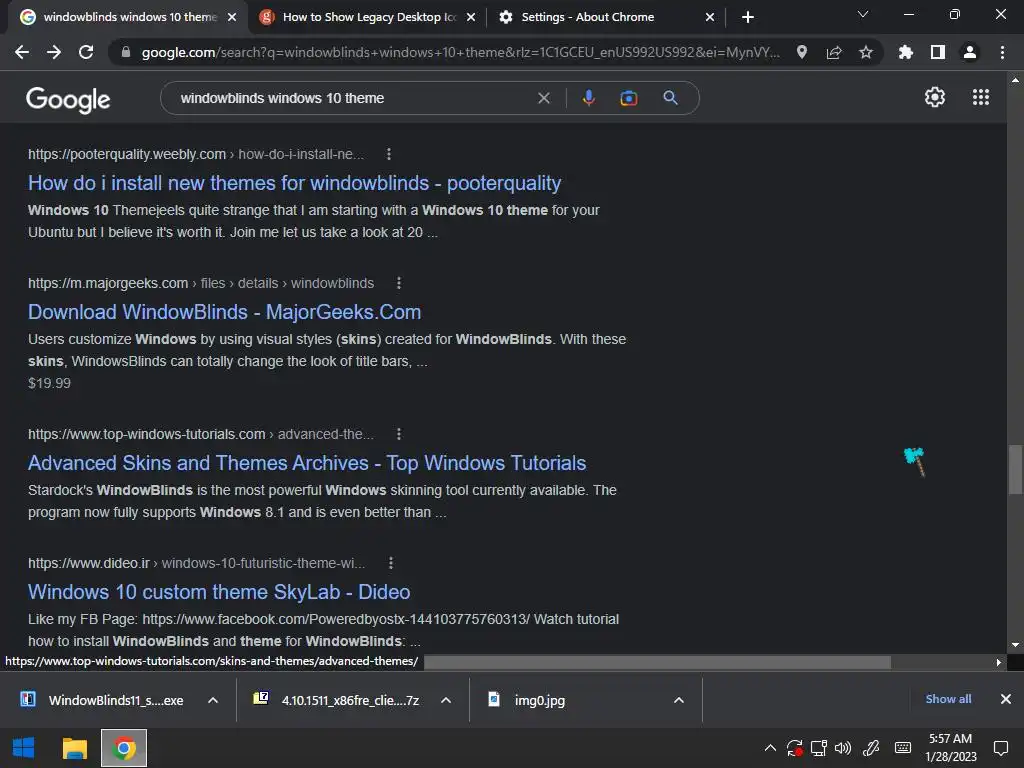Open the pen workspace tray icon
The height and width of the screenshot is (768, 1024).
point(871,748)
